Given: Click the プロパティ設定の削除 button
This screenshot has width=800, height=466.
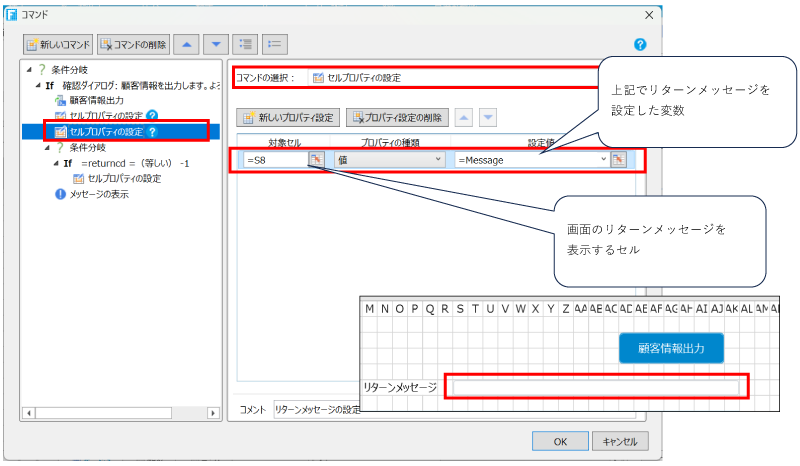Looking at the screenshot, I should pos(397,117).
